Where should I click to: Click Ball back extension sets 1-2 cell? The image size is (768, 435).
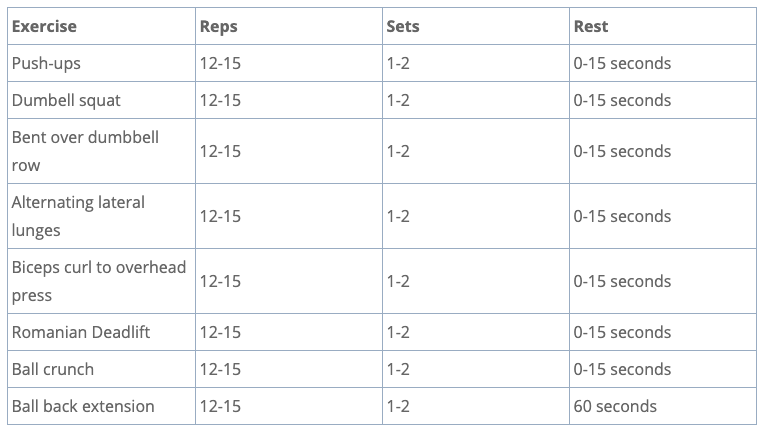(398, 406)
